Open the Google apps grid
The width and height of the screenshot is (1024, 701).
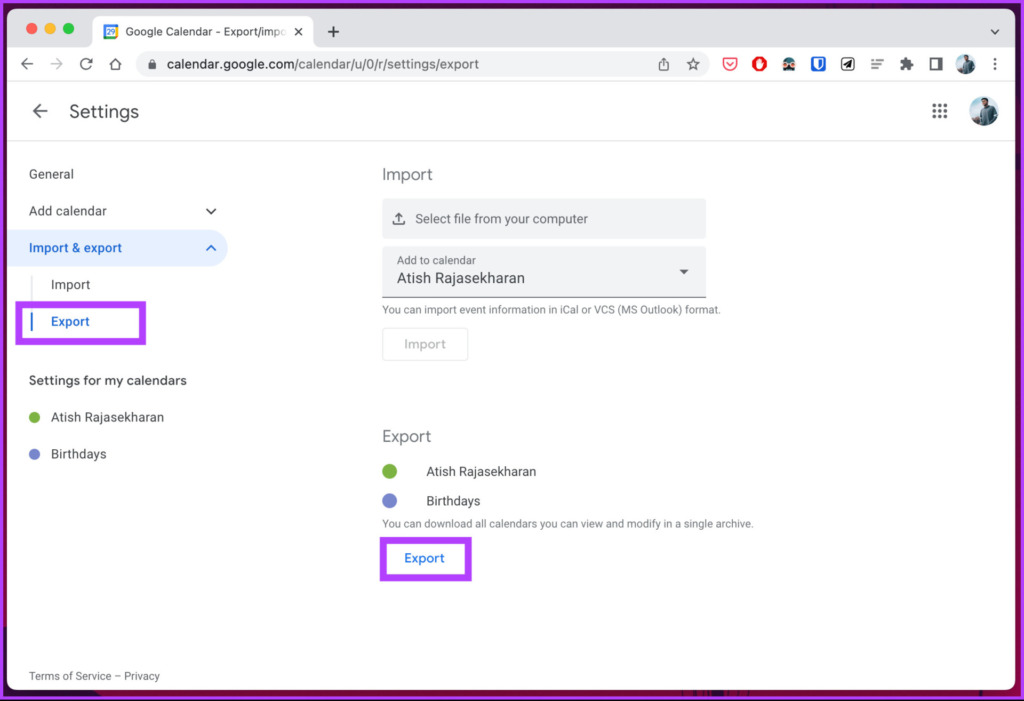pos(939,111)
